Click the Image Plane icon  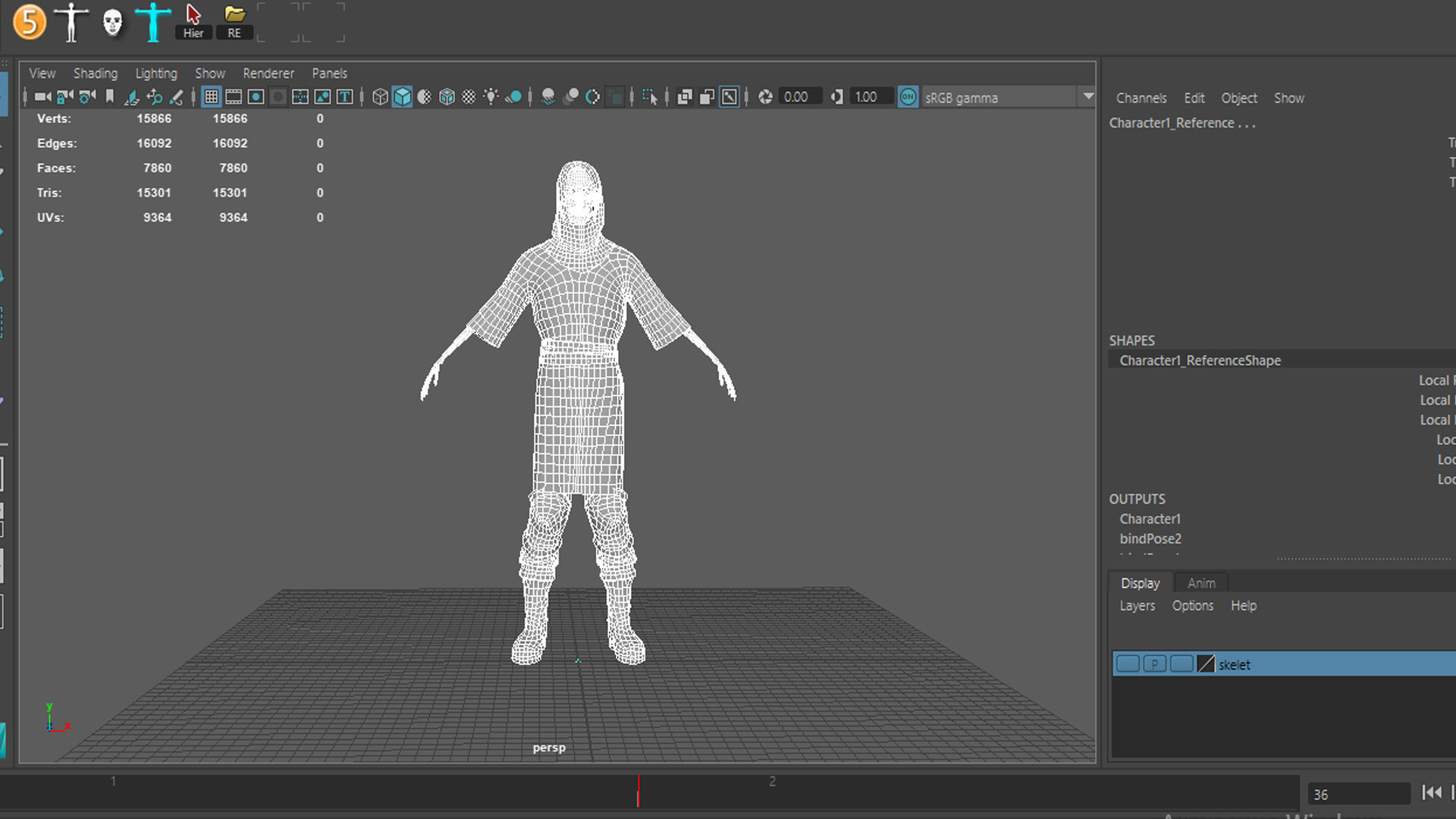(x=132, y=97)
